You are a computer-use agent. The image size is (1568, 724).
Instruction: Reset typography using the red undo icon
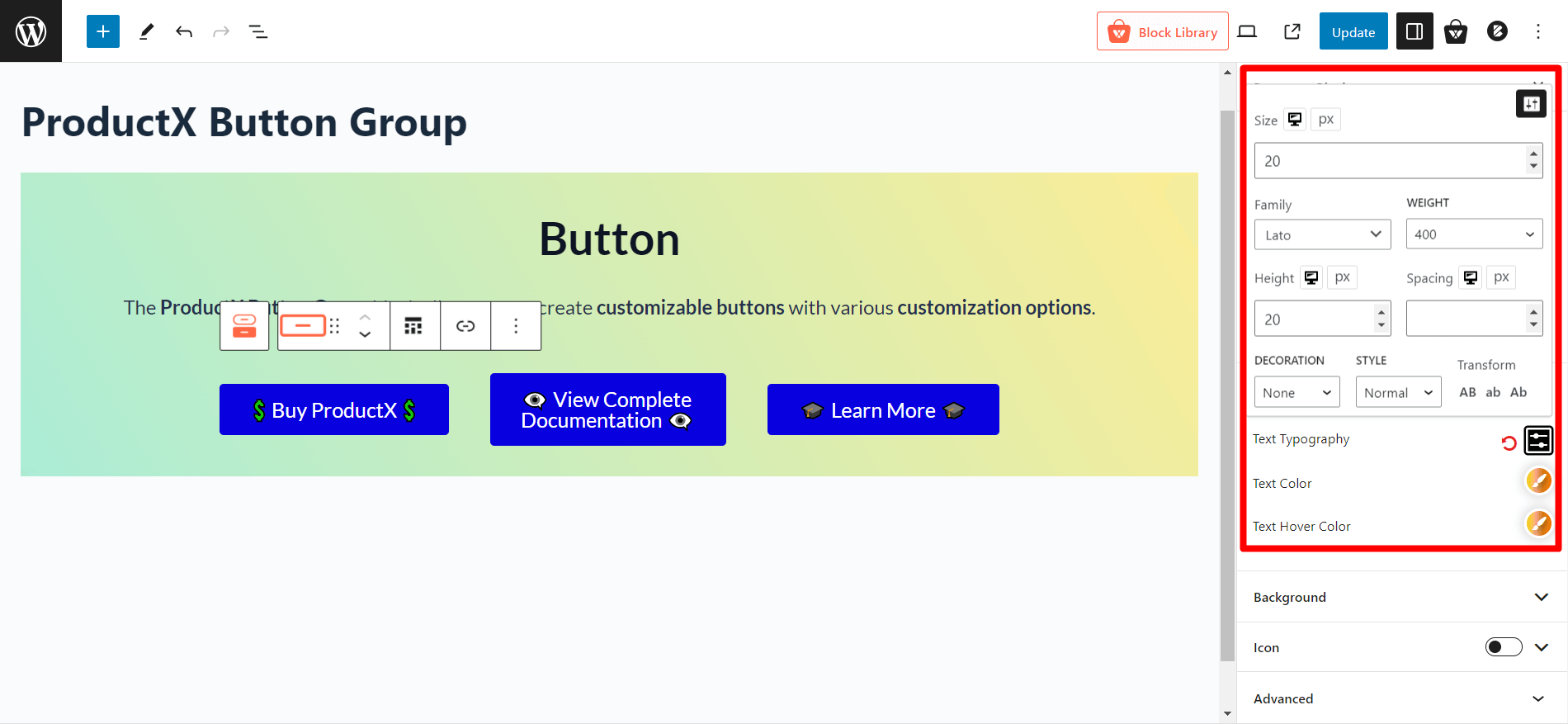[x=1509, y=442]
